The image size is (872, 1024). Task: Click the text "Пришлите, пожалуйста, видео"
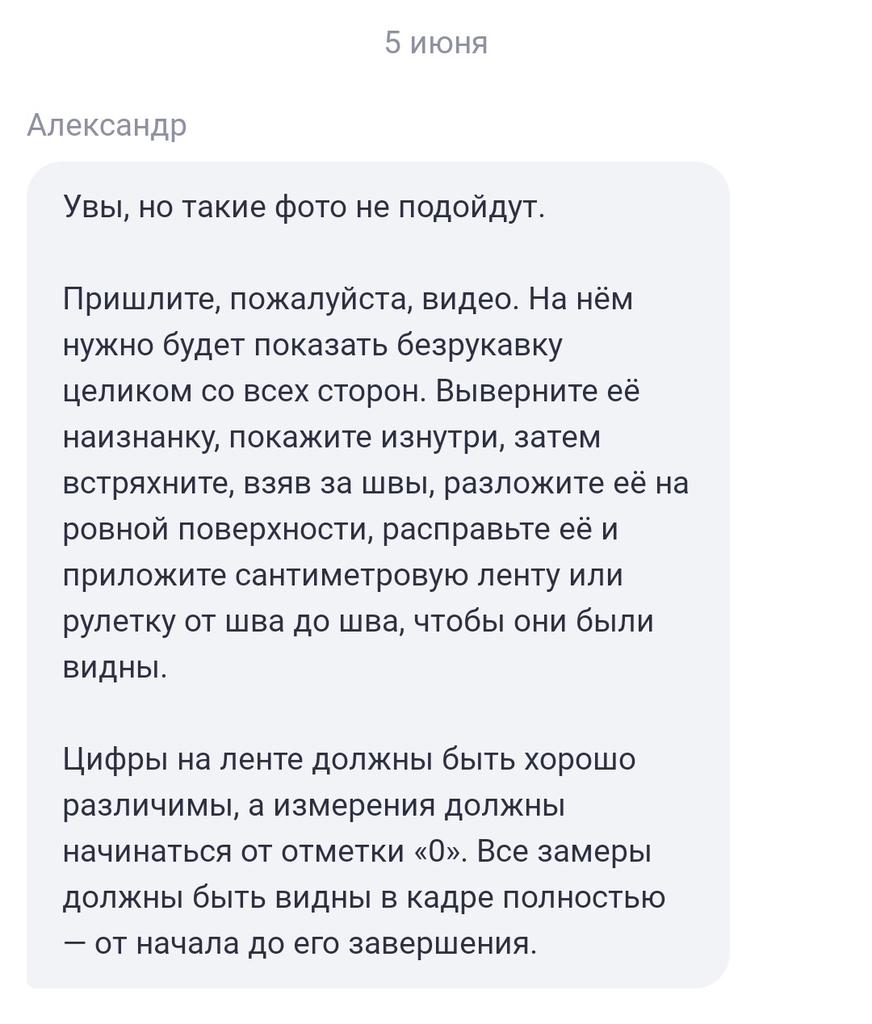290,299
